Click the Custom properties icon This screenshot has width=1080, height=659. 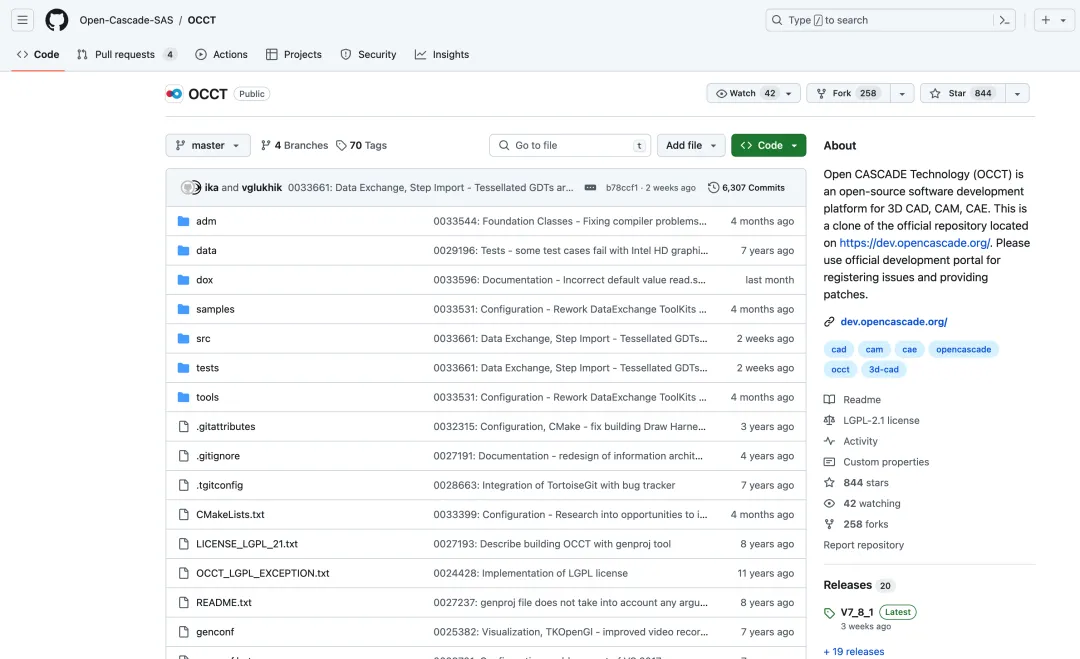[829, 462]
